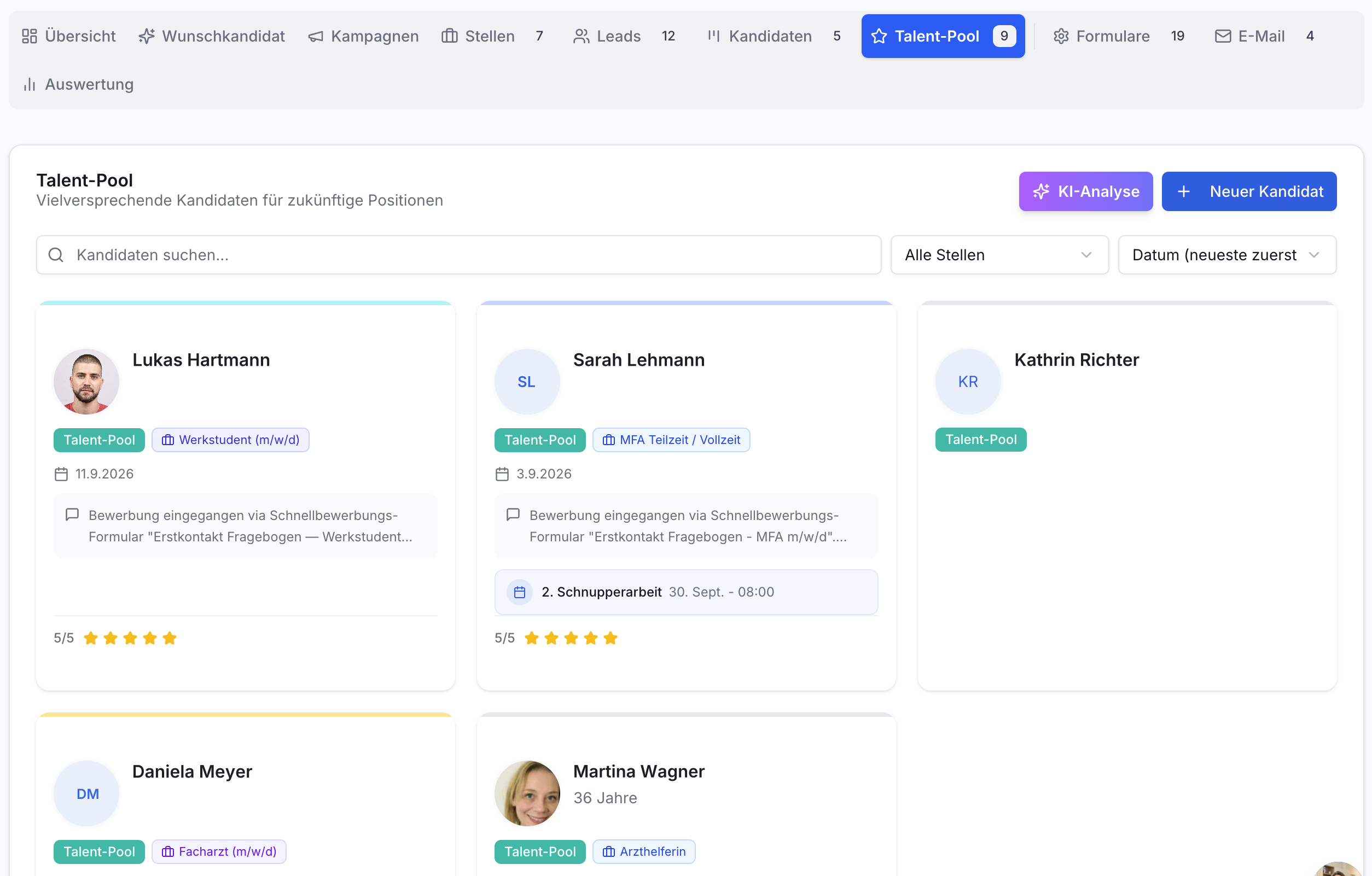This screenshot has width=1372, height=876.
Task: Add a new candidate with Neuer Kandidat
Action: 1249,191
